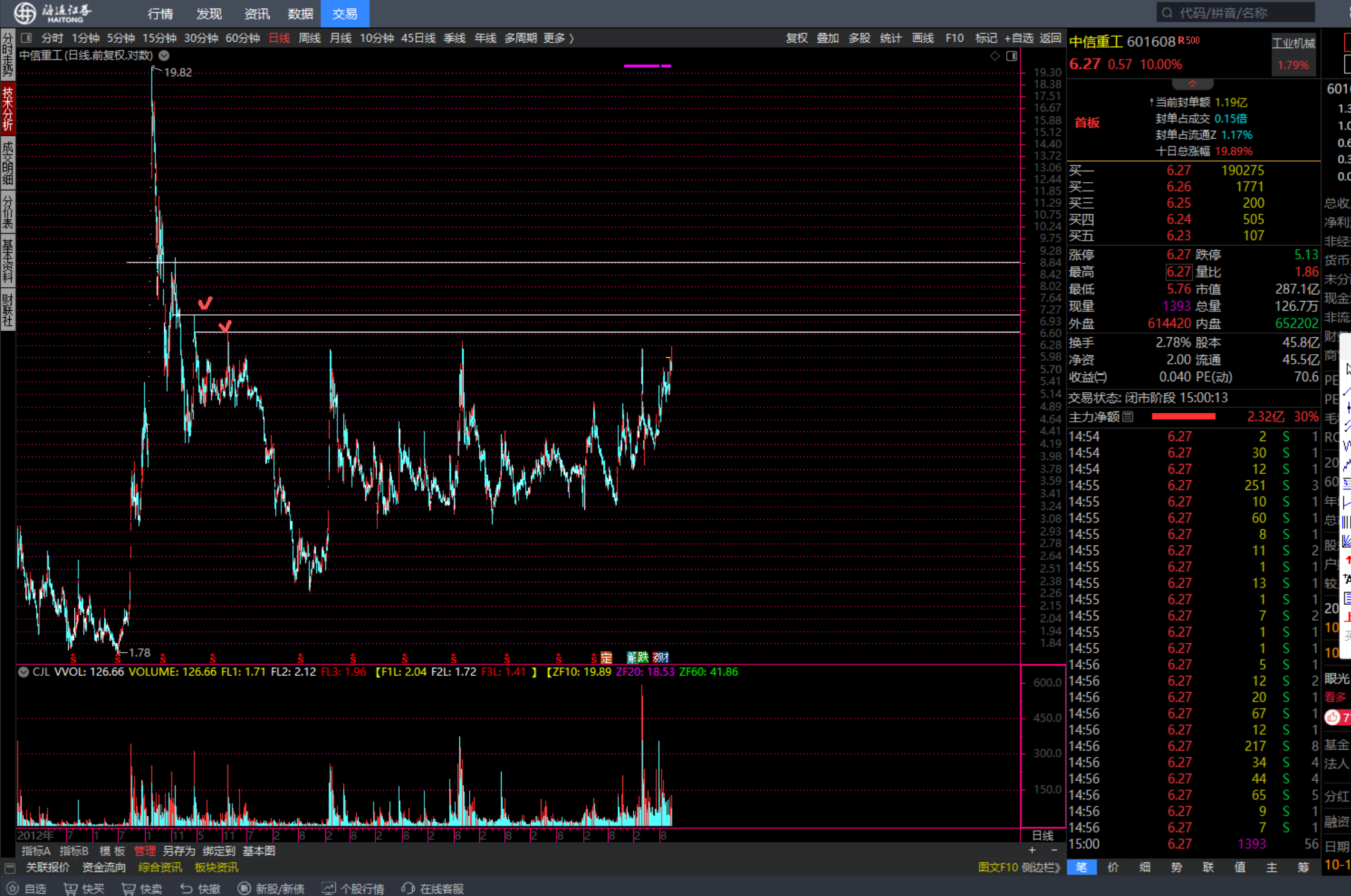Toggle the right side panel layout icon

[x=1012, y=56]
